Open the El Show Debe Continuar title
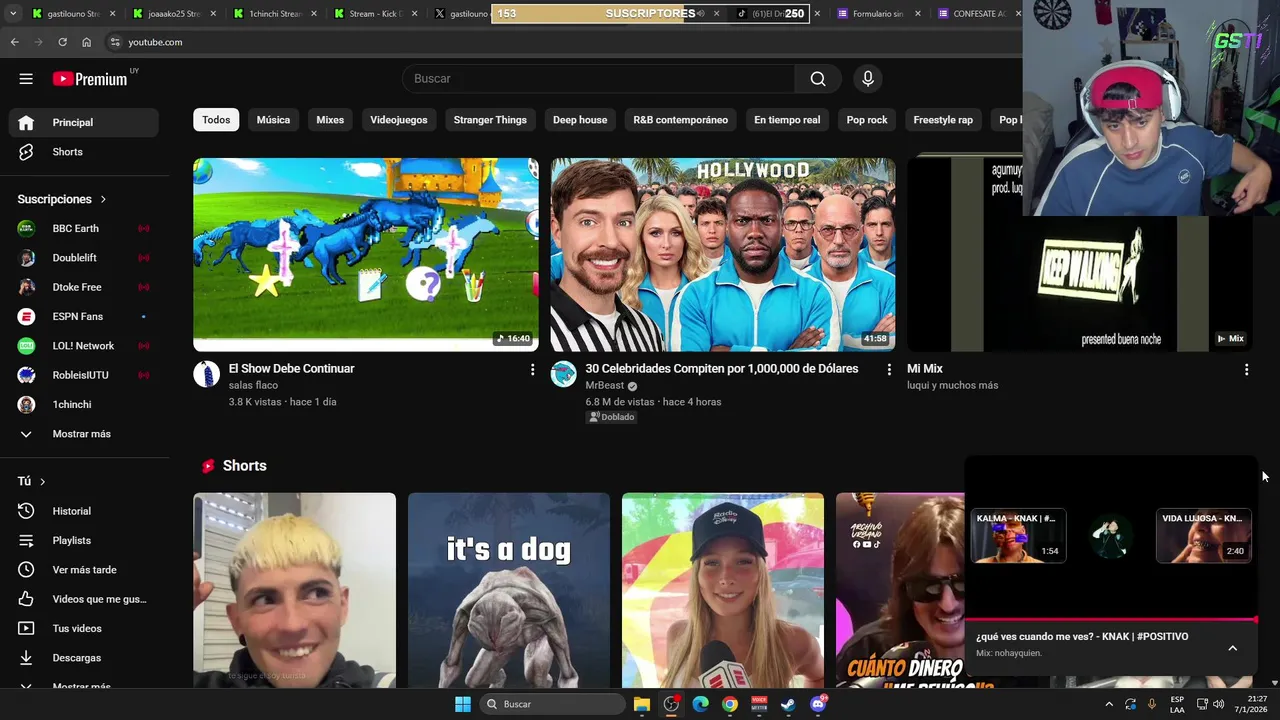Screen dimensions: 1280x720 pos(292,369)
